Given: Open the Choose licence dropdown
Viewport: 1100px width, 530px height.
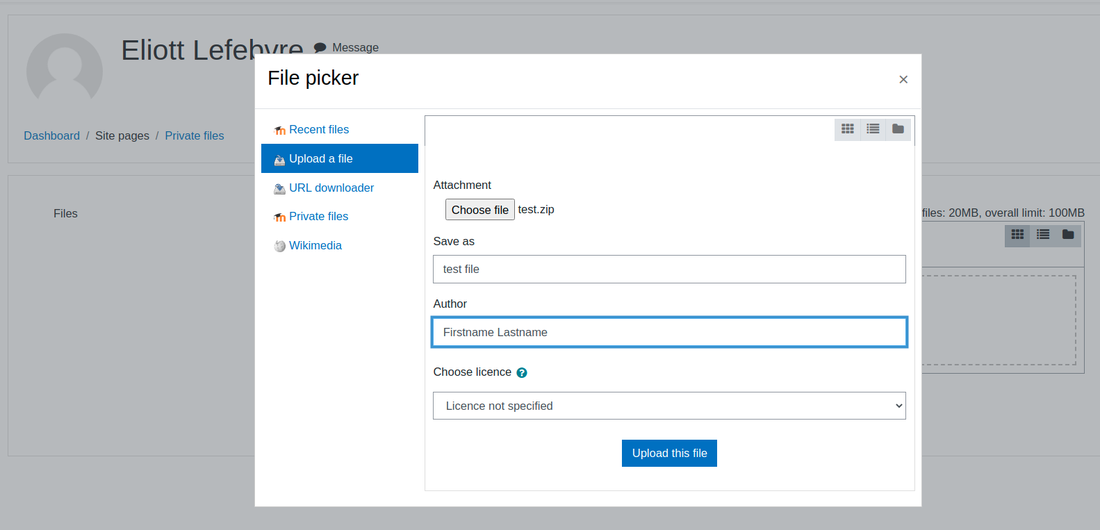Looking at the screenshot, I should (669, 406).
